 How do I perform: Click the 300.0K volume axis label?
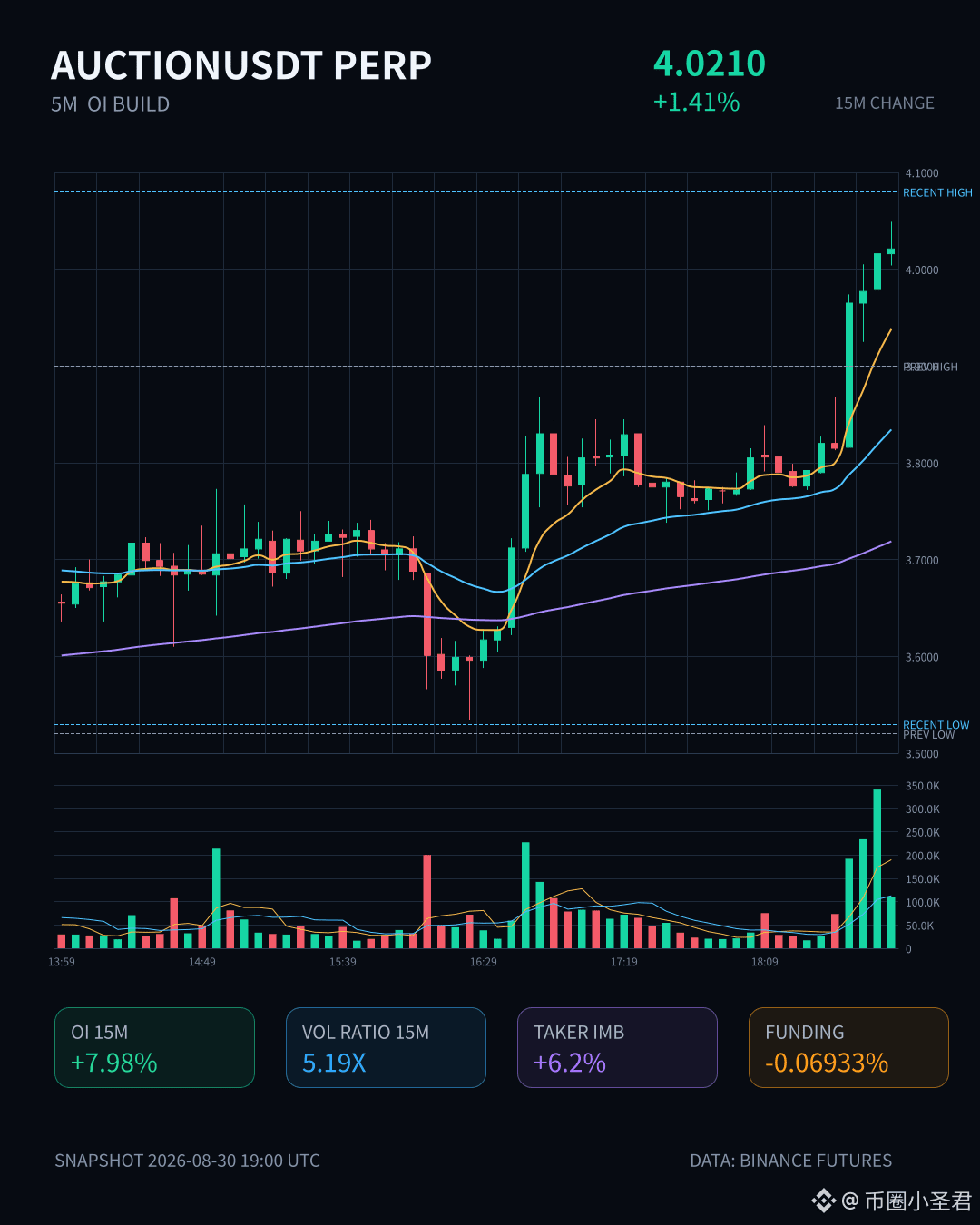923,809
